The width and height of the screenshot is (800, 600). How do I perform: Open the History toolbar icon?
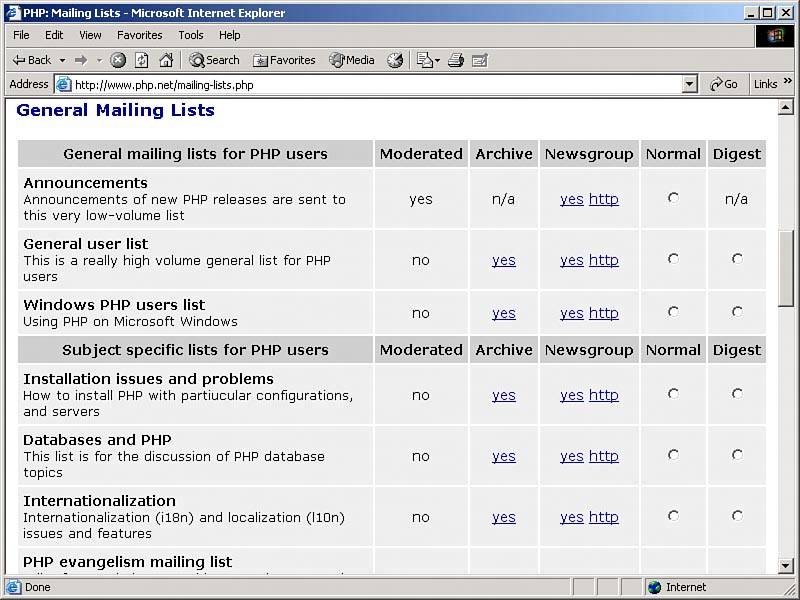point(395,60)
